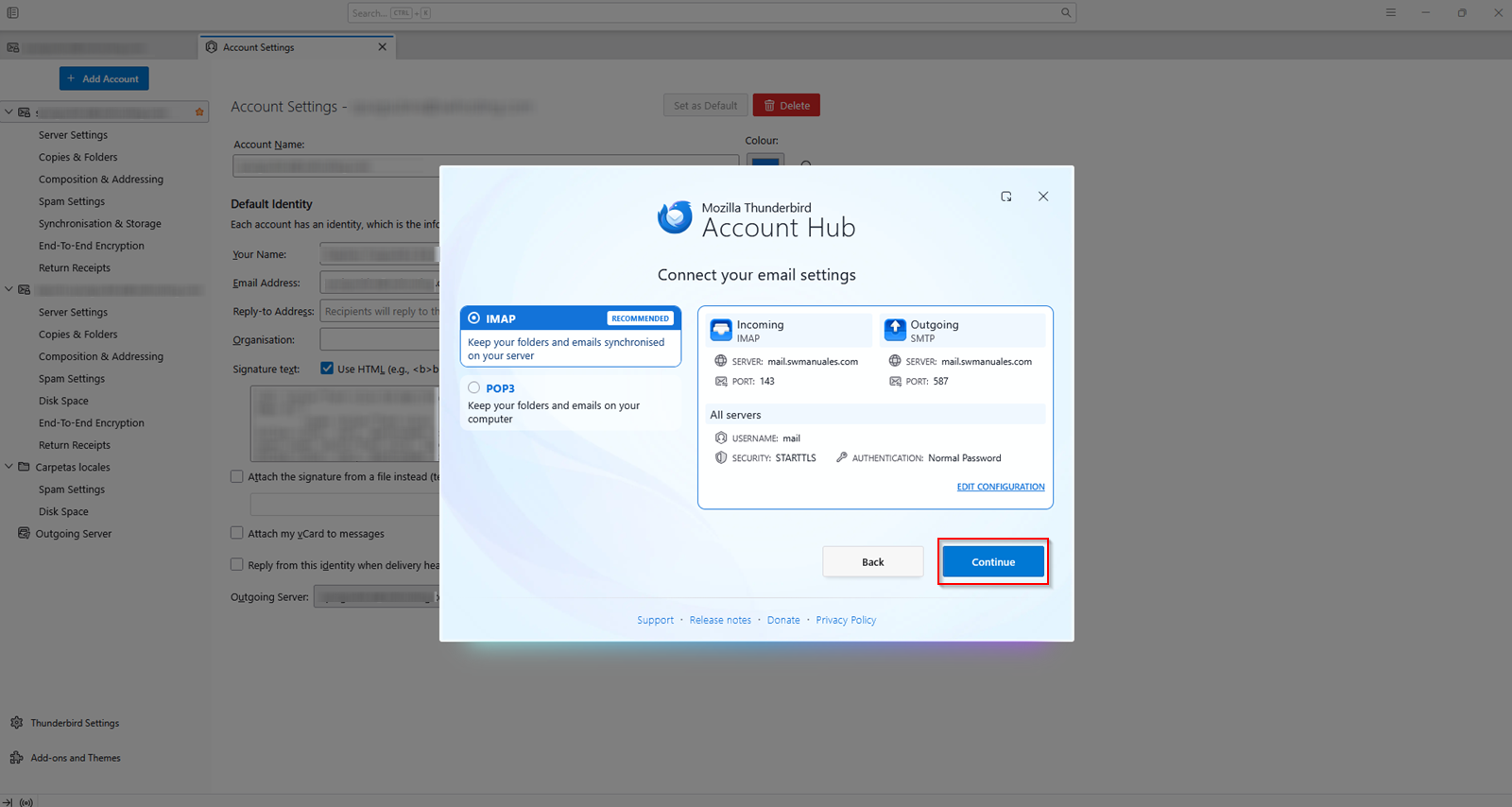Screen dimensions: 1512x807
Task: Open Thunderbird Settings from the sidebar
Action: 75,723
